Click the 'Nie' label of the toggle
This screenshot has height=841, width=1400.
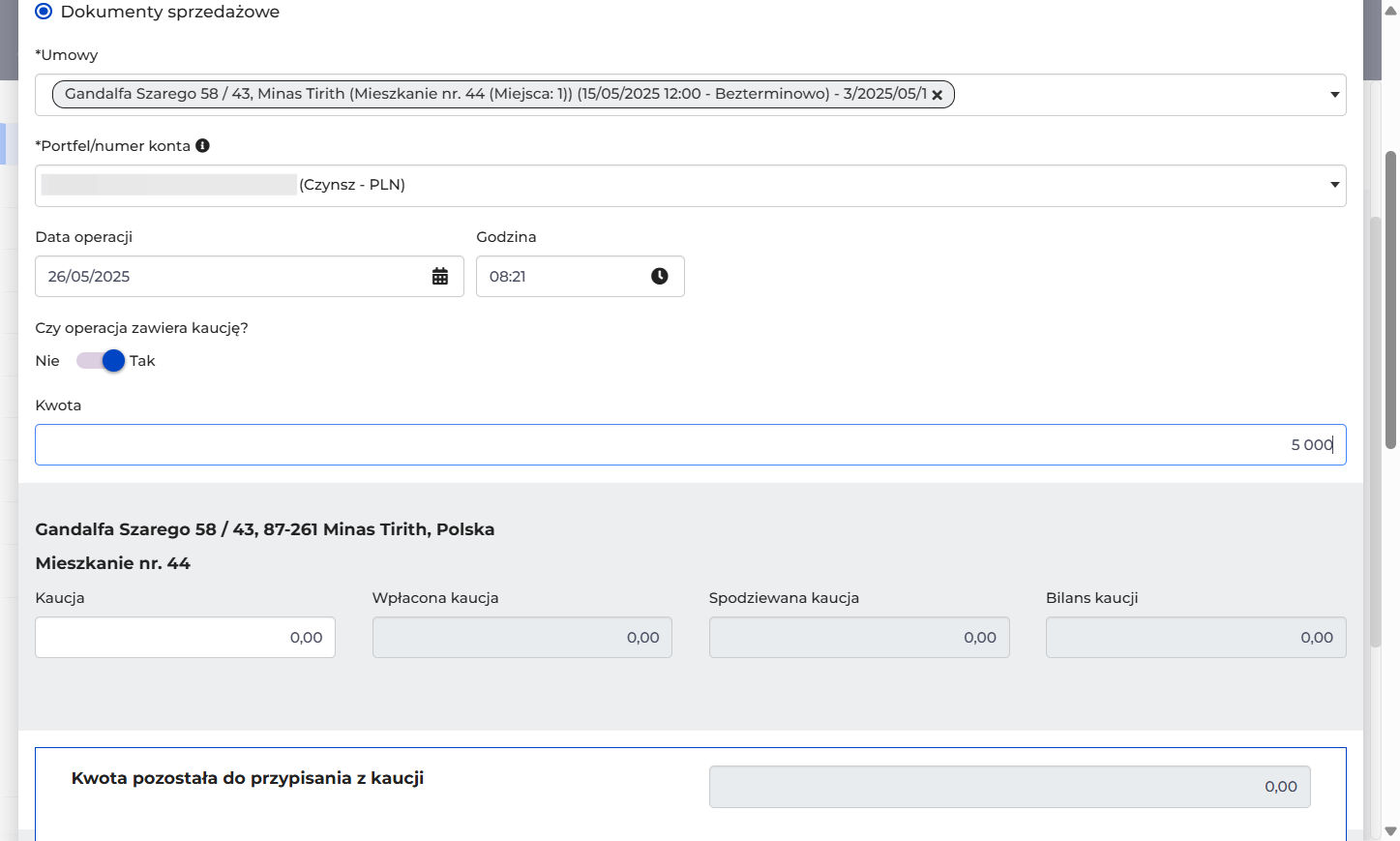[x=47, y=361]
